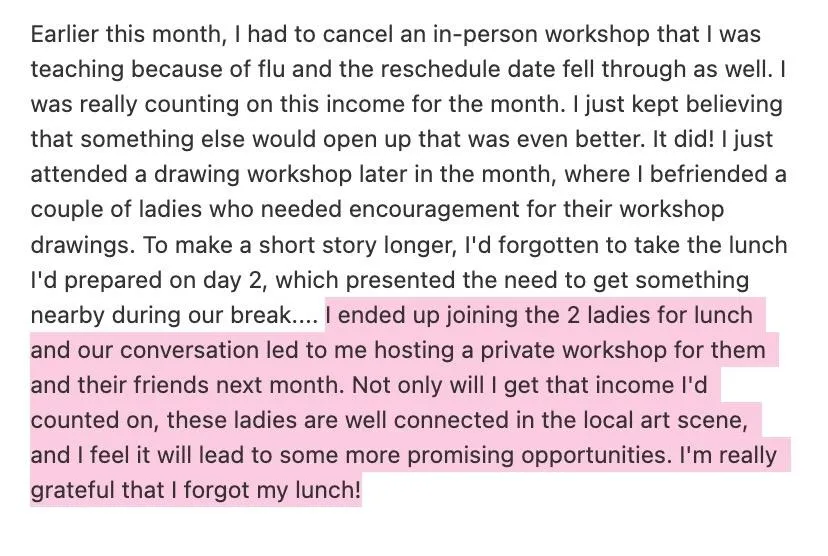
Task: Click the word "encouragement"
Action: tap(434, 210)
